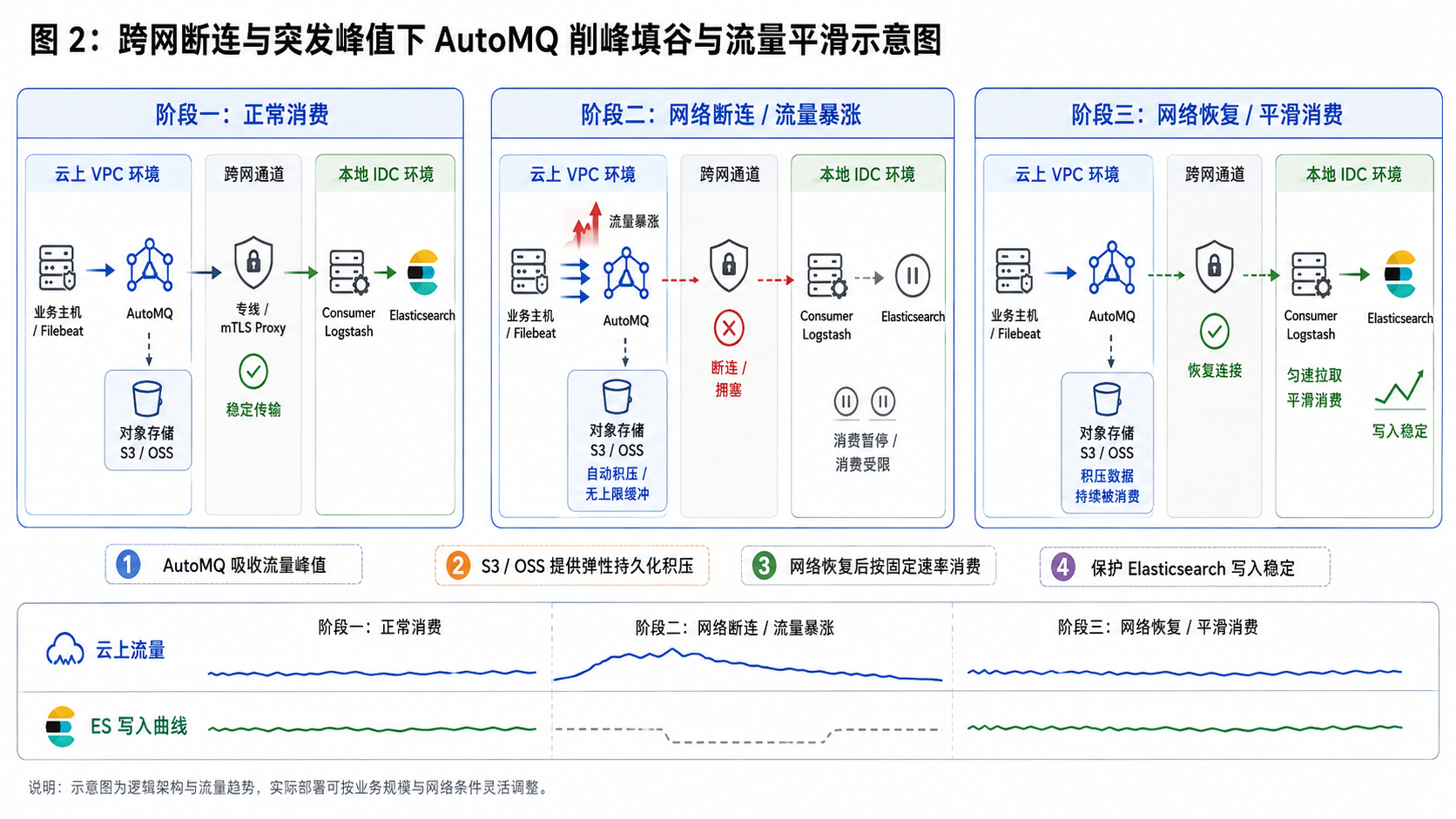
Task: Click the 稳定传输 green text
Action: pos(253,409)
